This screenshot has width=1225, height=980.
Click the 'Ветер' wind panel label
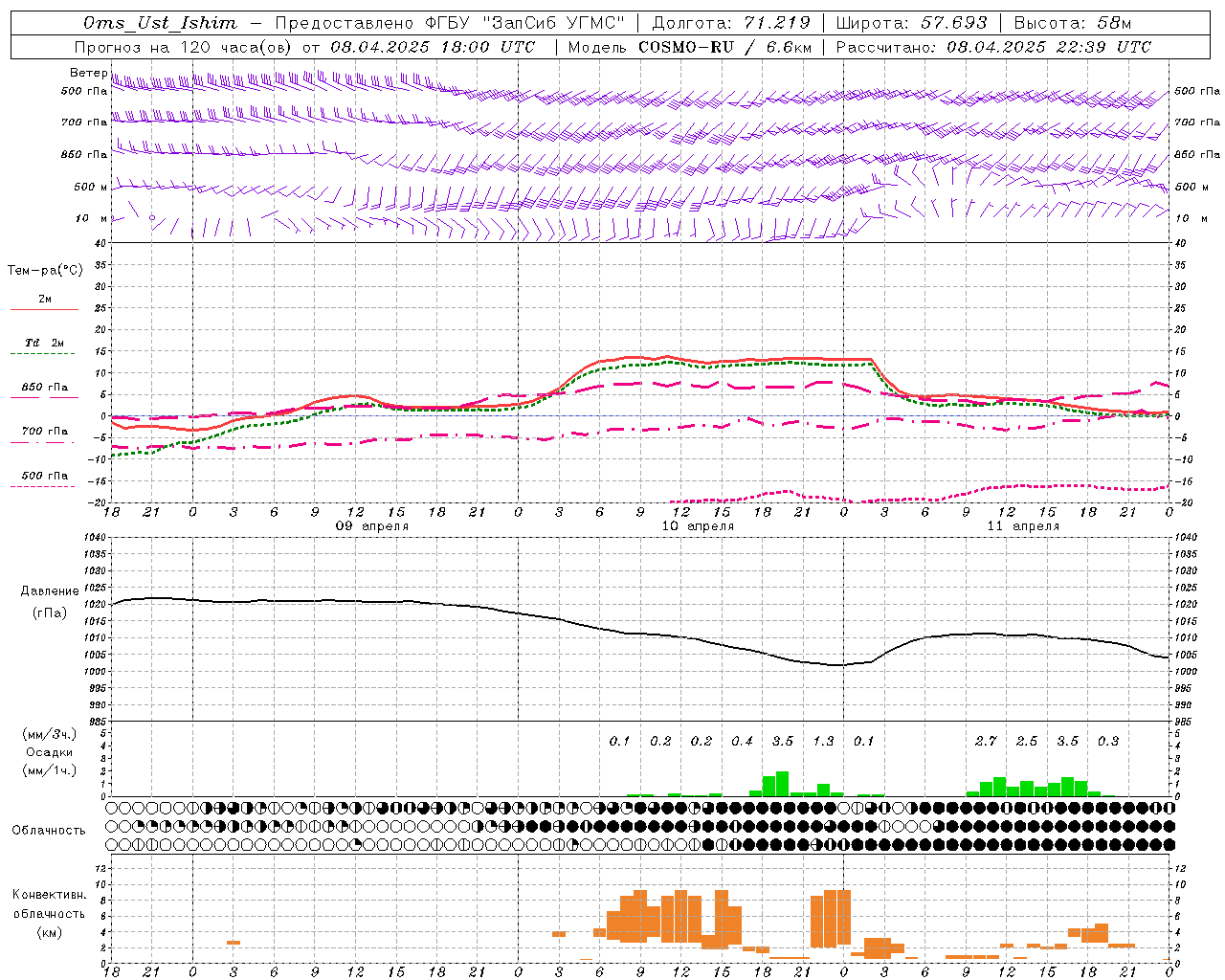88,73
